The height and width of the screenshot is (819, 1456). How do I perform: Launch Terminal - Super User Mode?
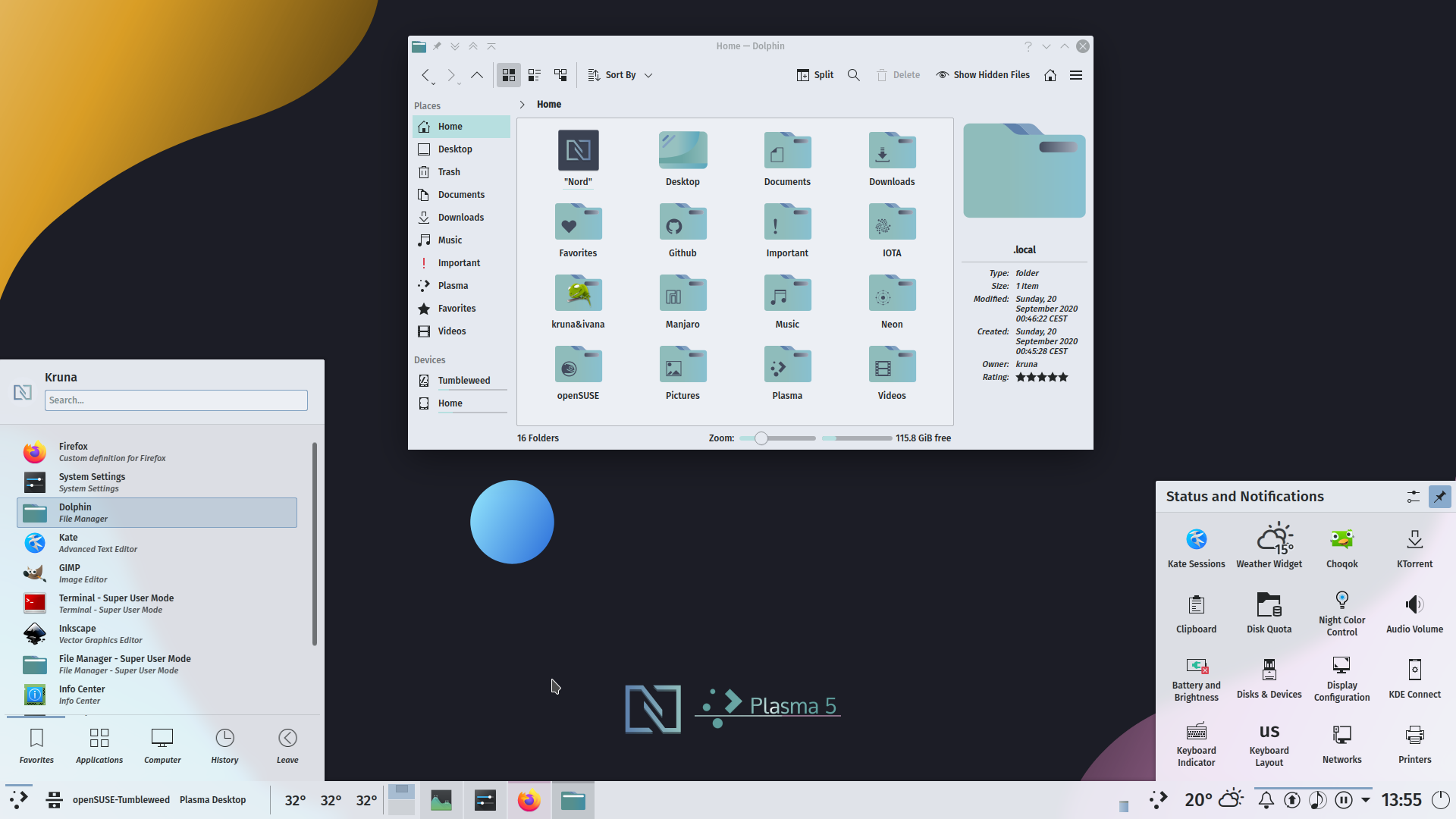click(x=157, y=604)
